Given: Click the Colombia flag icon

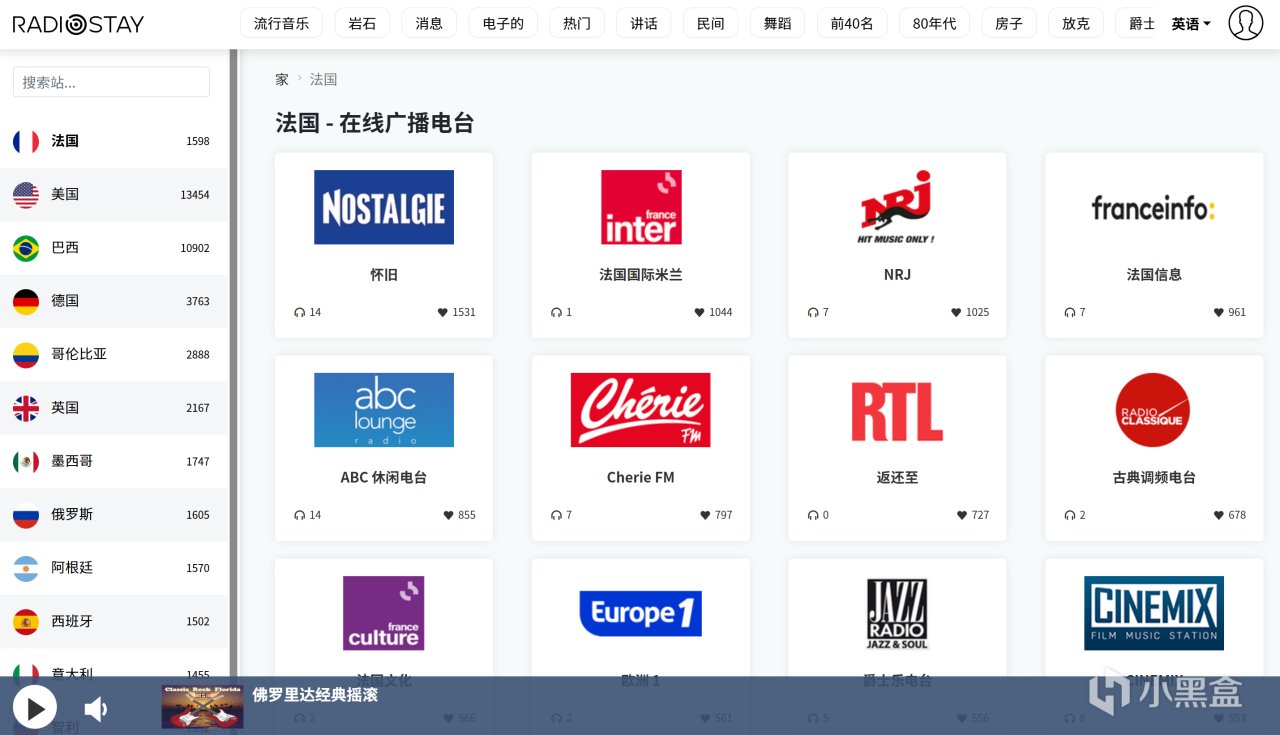Looking at the screenshot, I should pos(26,354).
